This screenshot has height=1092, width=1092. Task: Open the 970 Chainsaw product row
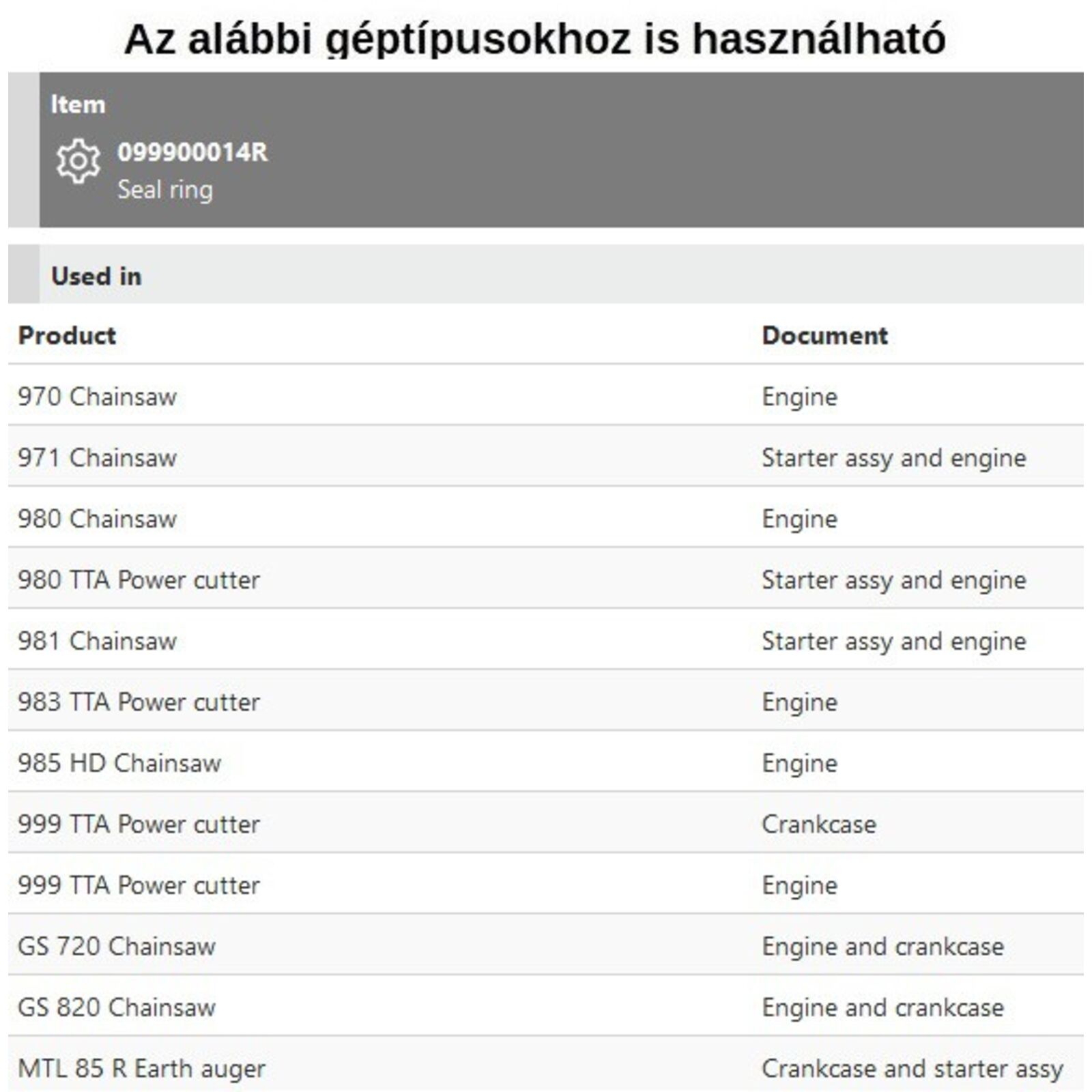point(97,397)
